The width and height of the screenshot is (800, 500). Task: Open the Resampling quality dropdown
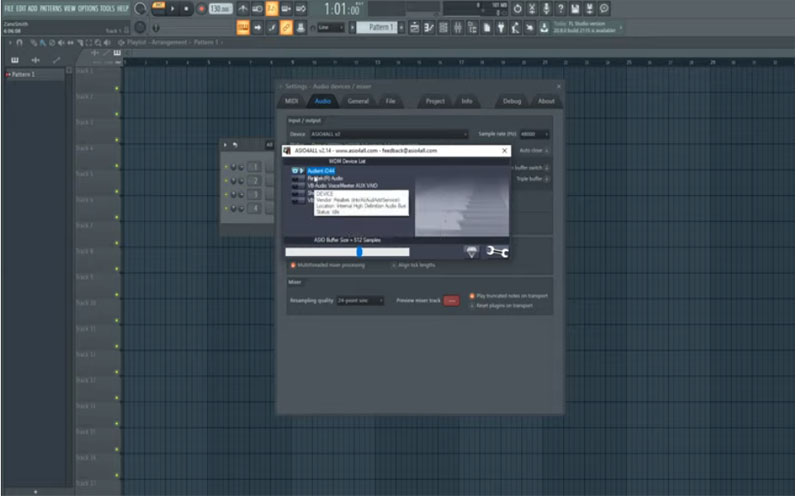point(360,301)
